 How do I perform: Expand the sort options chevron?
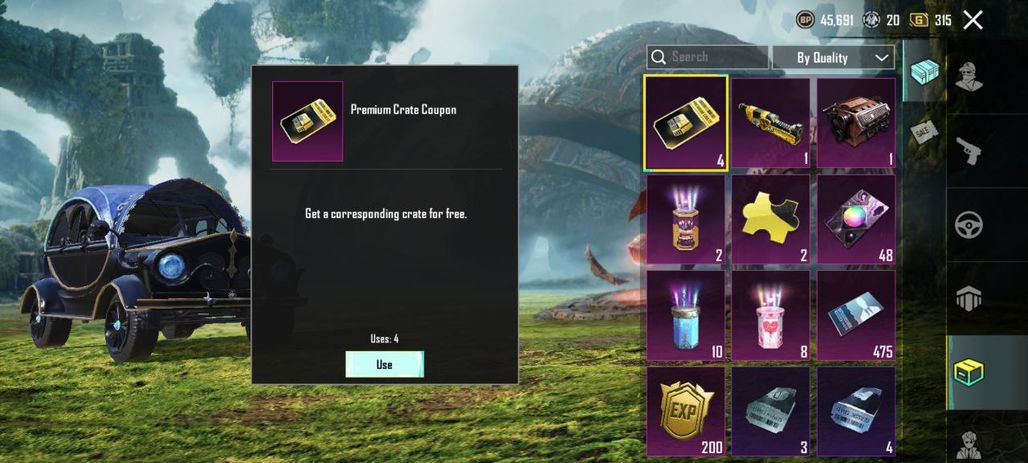(x=882, y=58)
